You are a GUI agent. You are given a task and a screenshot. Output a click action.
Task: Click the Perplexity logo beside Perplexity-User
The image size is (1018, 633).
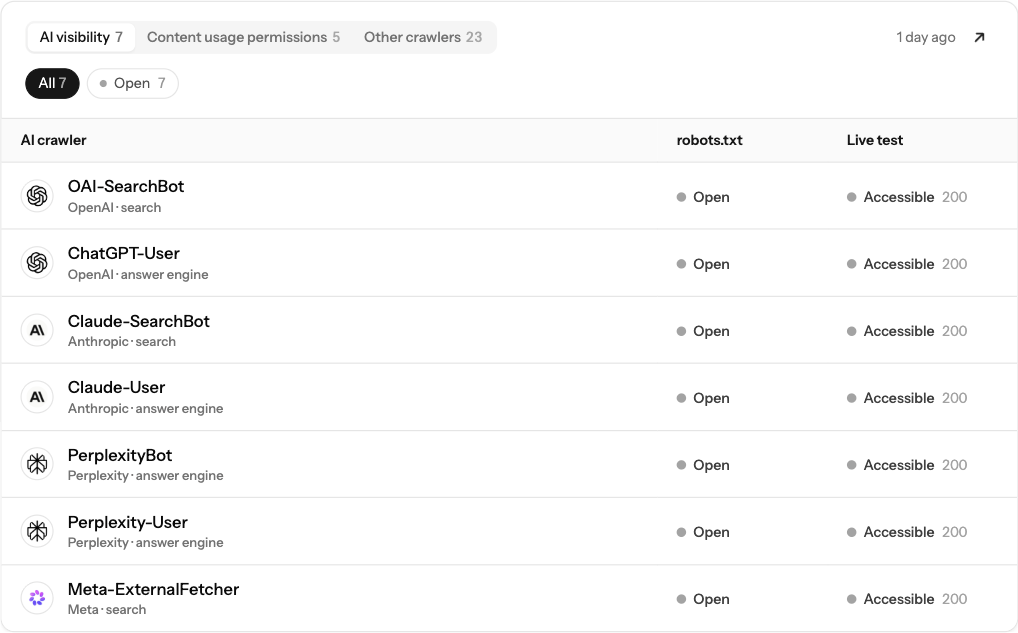point(37,530)
